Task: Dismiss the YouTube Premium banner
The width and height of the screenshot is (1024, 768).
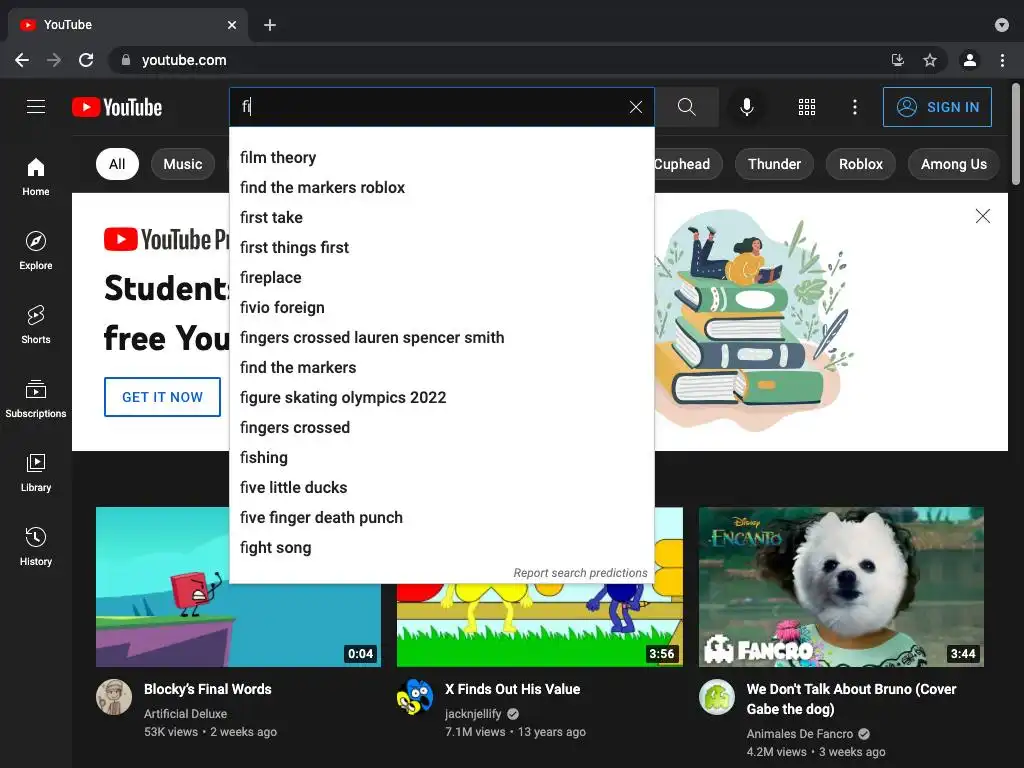Action: point(982,216)
